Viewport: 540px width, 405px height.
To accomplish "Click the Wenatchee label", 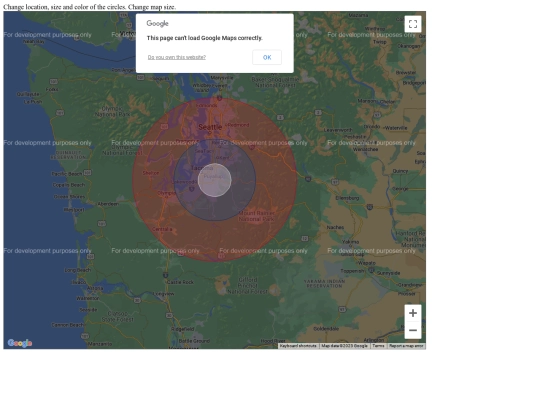I will click(365, 149).
